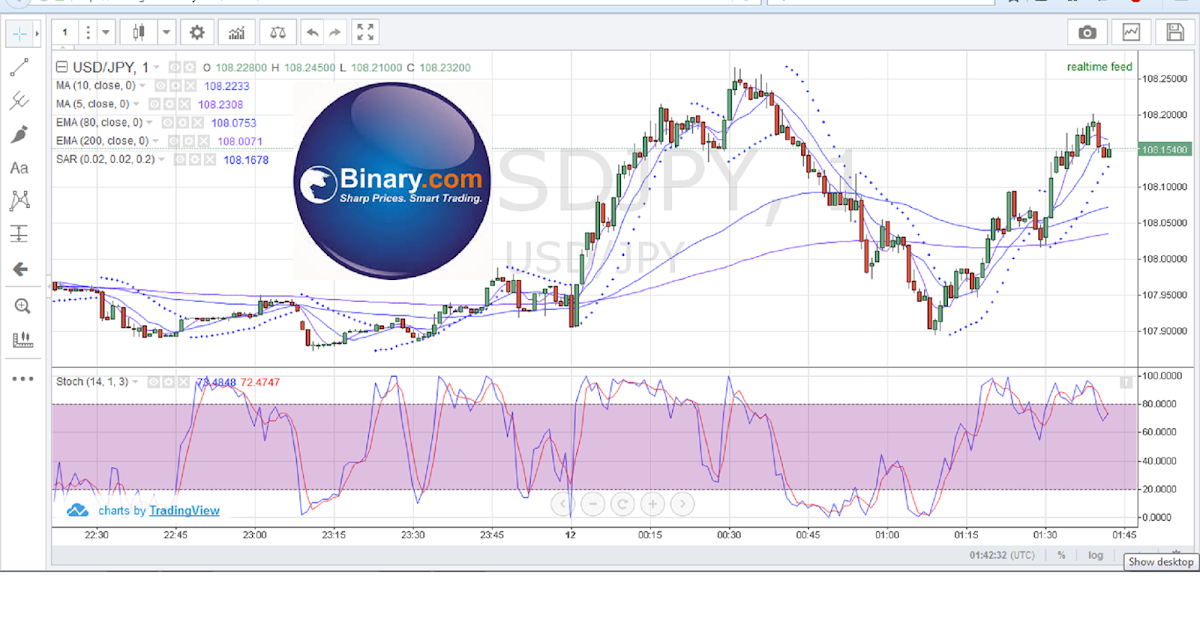
Task: Save the chart with floppy disk icon
Action: pyautogui.click(x=1175, y=33)
